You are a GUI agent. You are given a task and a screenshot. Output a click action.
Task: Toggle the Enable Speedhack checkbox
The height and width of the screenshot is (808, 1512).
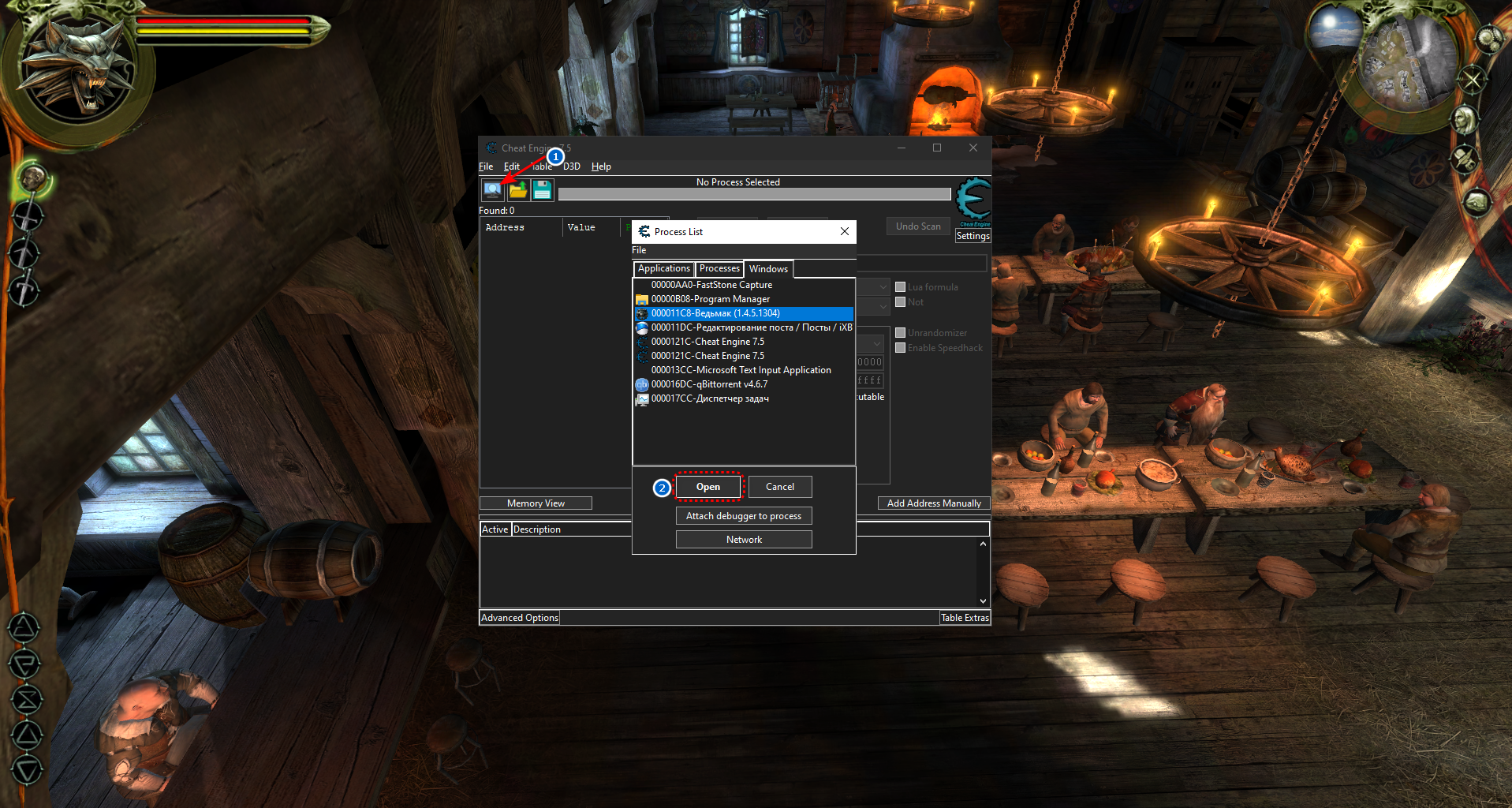[900, 348]
